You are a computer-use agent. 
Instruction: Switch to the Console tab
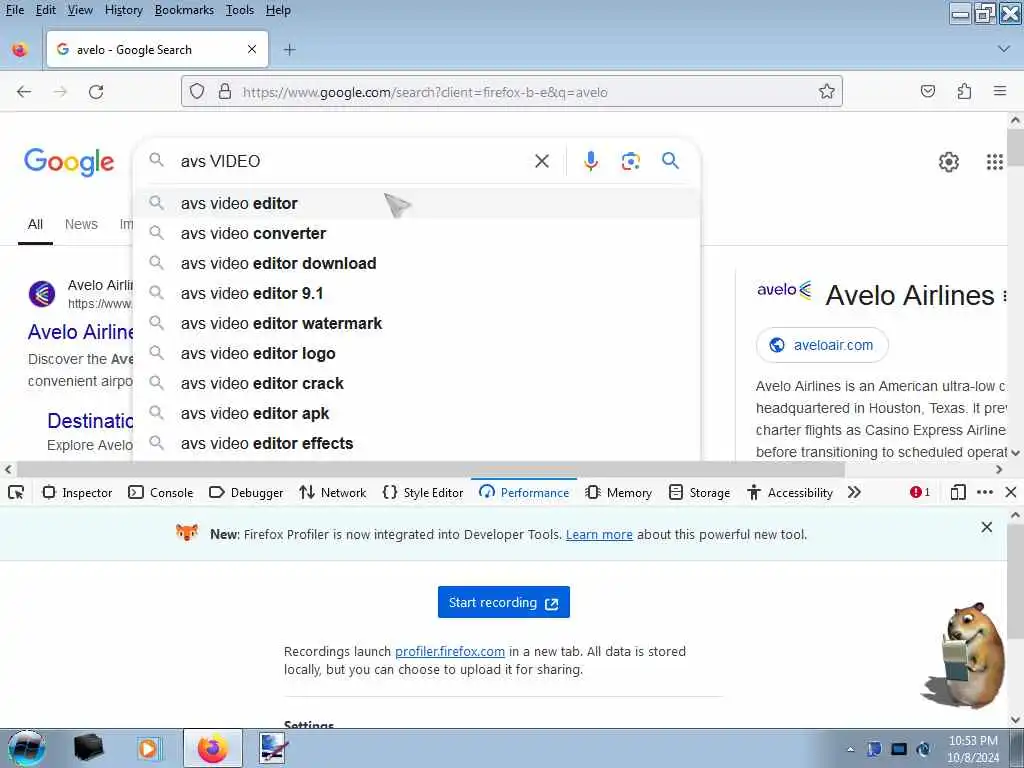(161, 492)
